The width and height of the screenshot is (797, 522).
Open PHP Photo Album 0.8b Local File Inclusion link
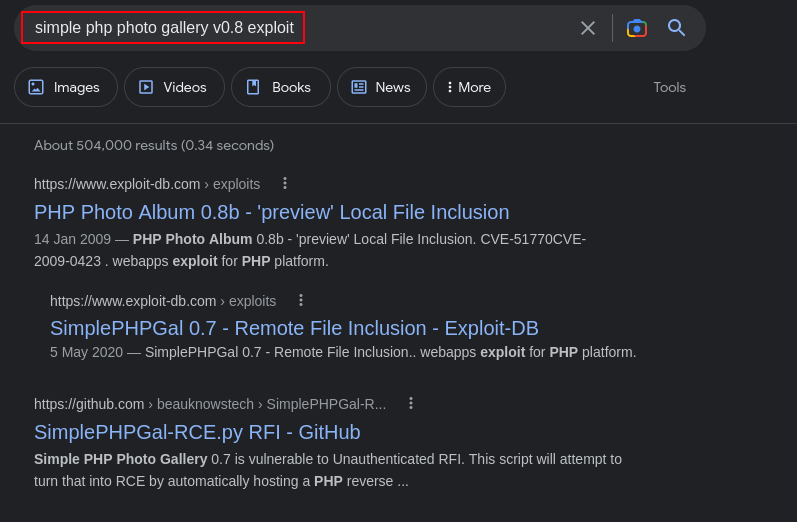(x=271, y=212)
